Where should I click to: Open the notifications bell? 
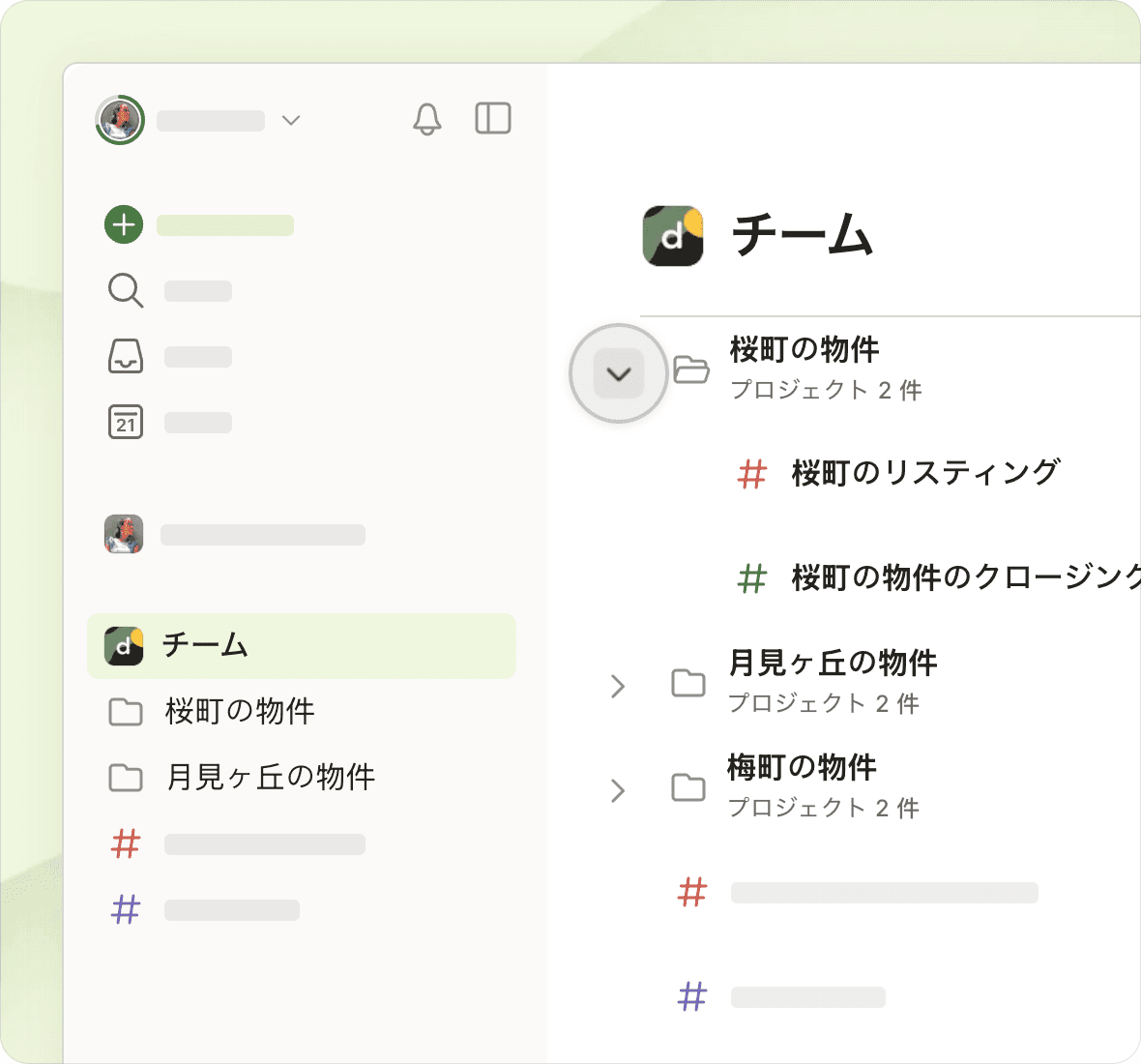(426, 119)
